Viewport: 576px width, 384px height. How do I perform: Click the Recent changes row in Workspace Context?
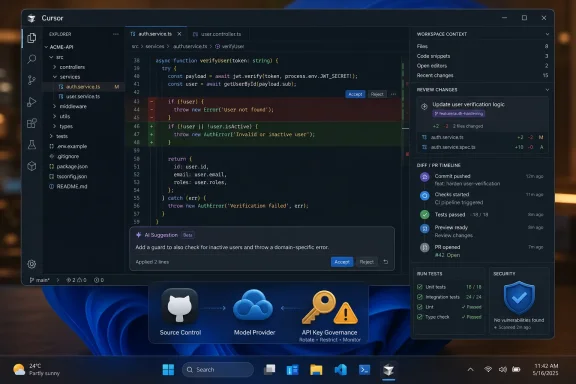coord(482,75)
